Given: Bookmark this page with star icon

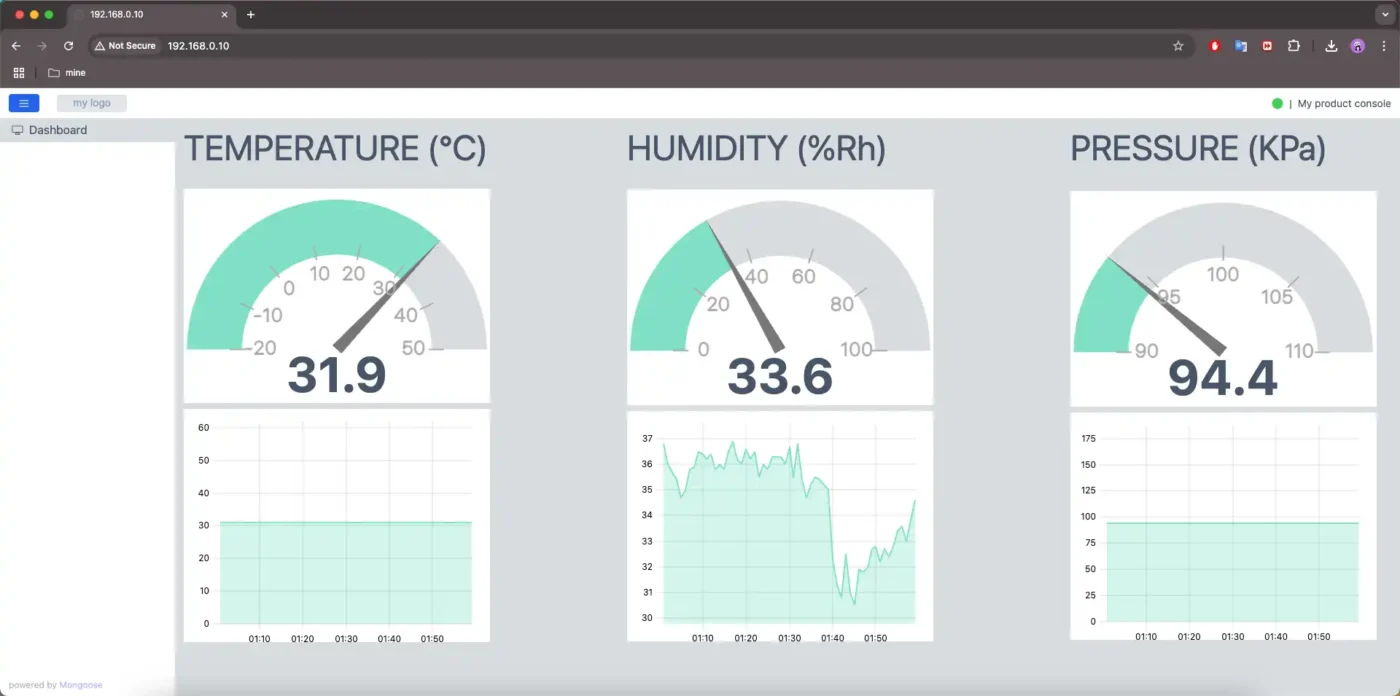Looking at the screenshot, I should pyautogui.click(x=1178, y=46).
